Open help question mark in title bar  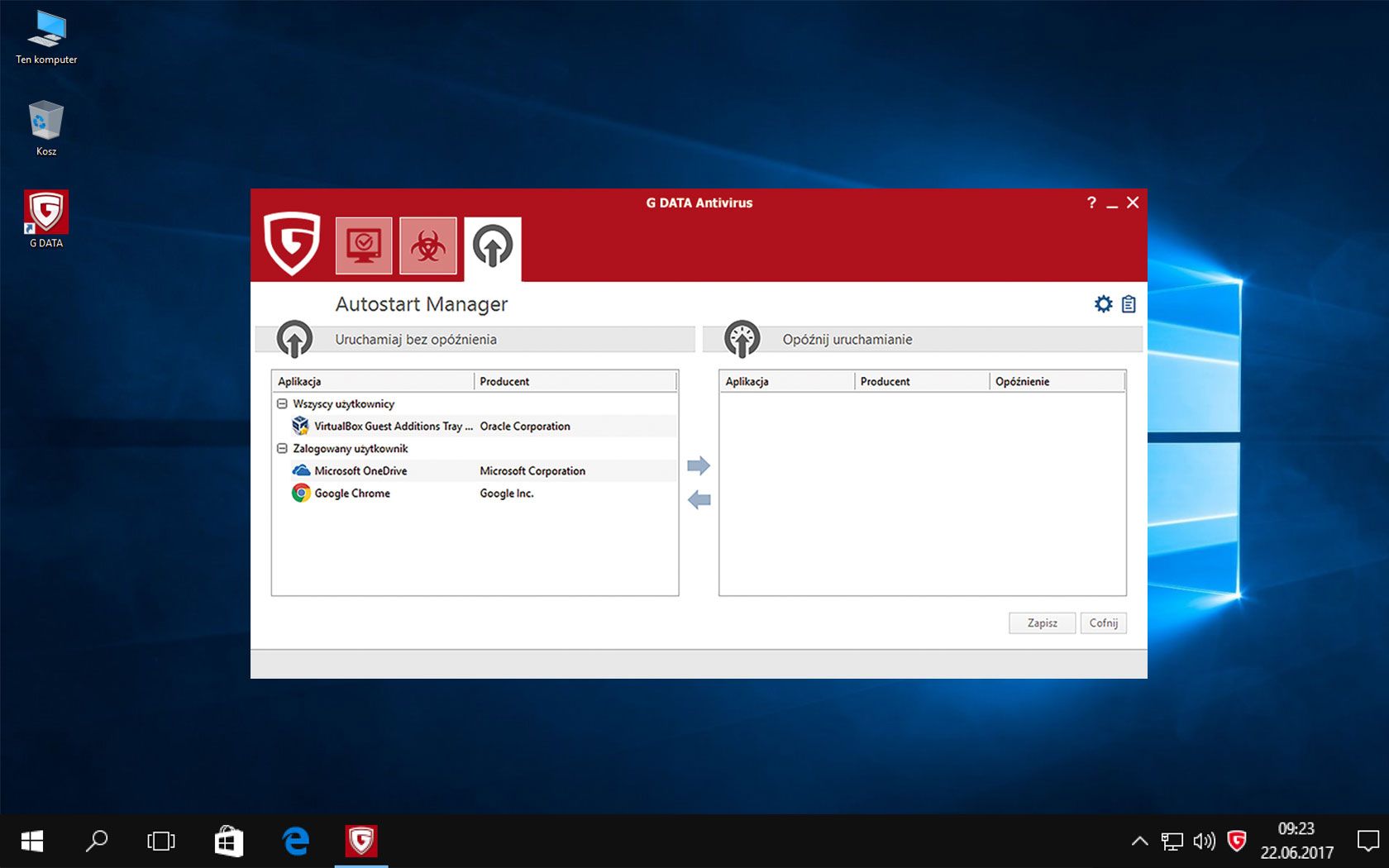pos(1091,203)
